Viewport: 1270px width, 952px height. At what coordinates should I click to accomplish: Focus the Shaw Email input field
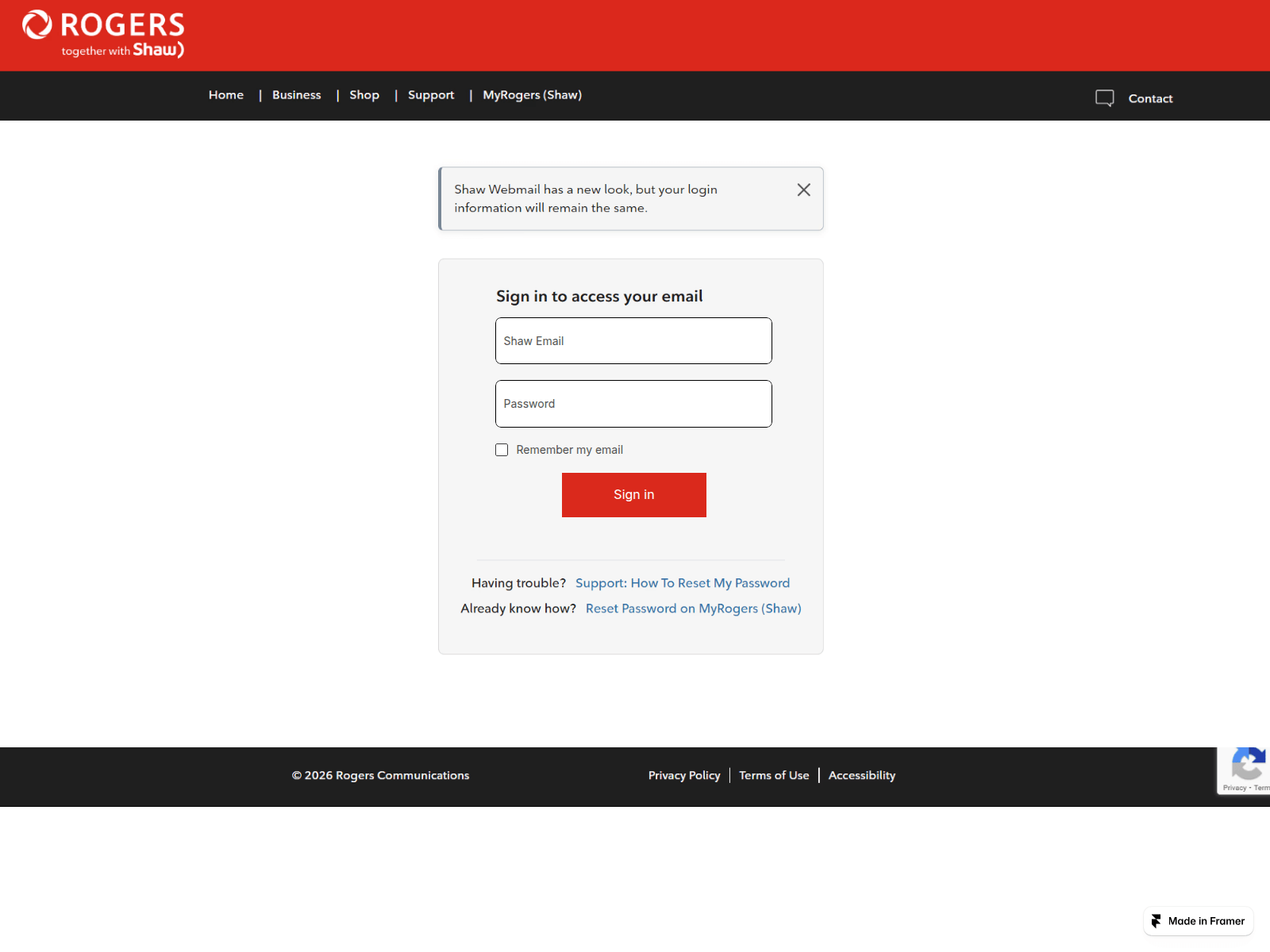pyautogui.click(x=633, y=341)
